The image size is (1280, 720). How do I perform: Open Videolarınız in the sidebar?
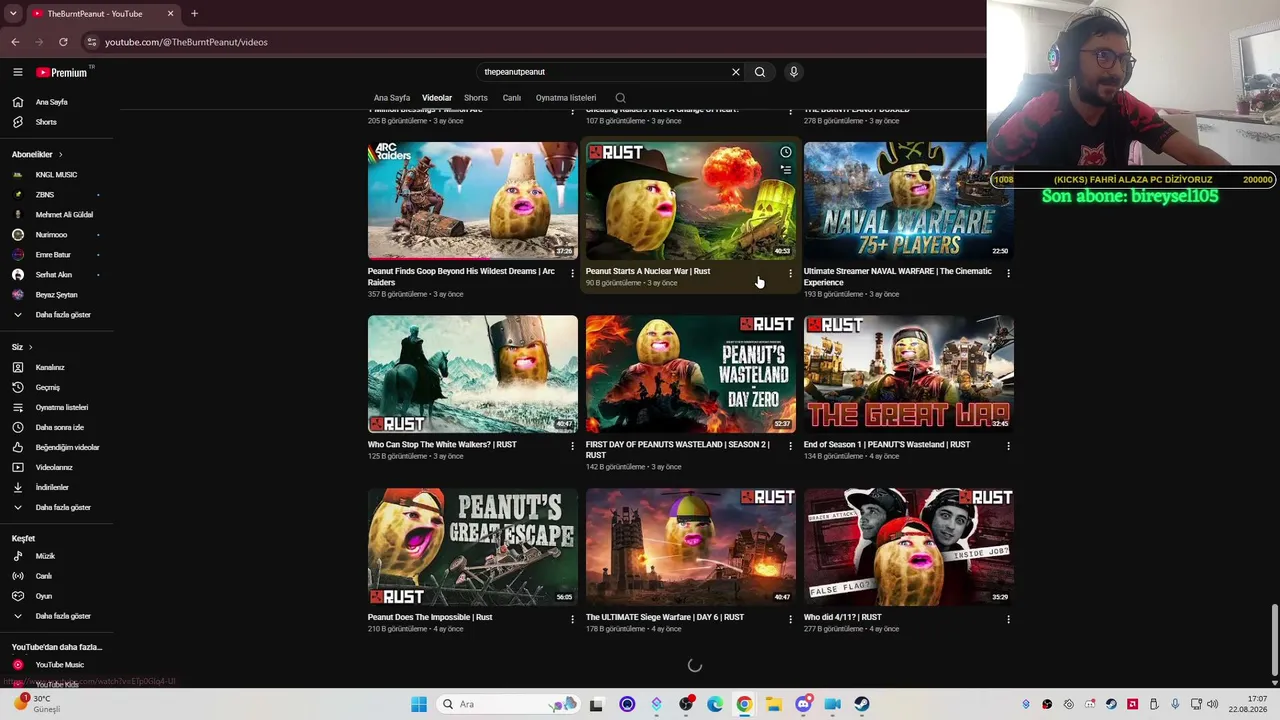[56, 467]
